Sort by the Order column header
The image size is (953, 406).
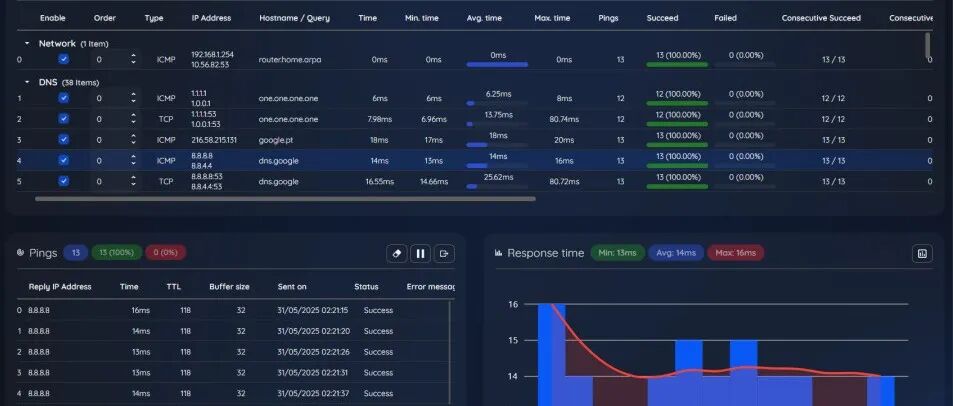click(105, 18)
